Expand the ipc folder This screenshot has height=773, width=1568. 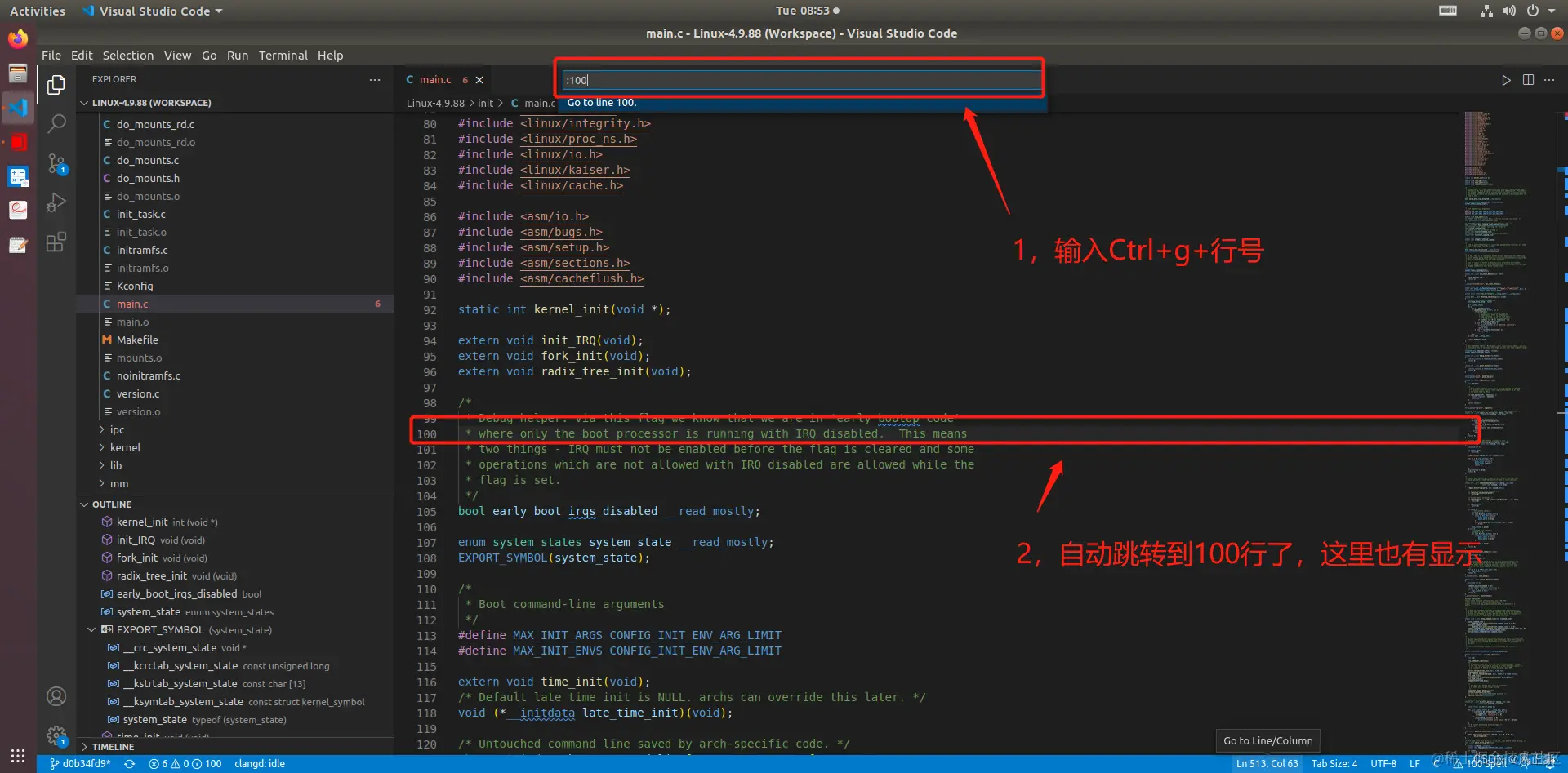(x=117, y=430)
